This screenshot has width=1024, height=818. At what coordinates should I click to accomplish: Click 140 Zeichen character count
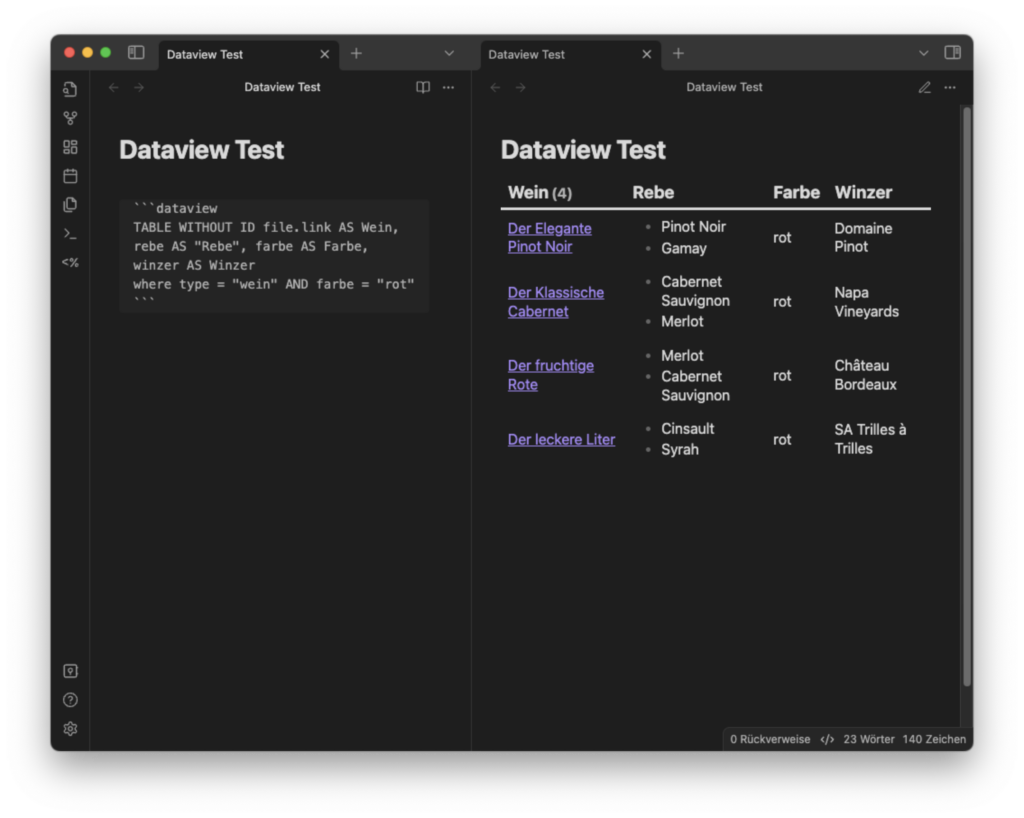point(934,739)
